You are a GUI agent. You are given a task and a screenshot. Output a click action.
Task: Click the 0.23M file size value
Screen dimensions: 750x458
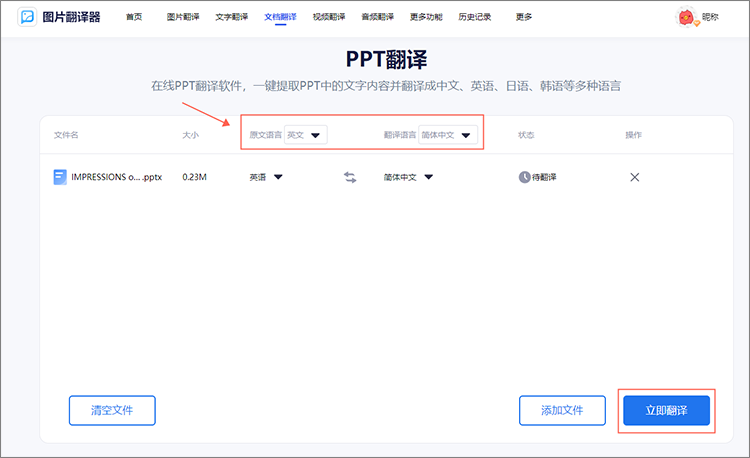[x=194, y=177]
